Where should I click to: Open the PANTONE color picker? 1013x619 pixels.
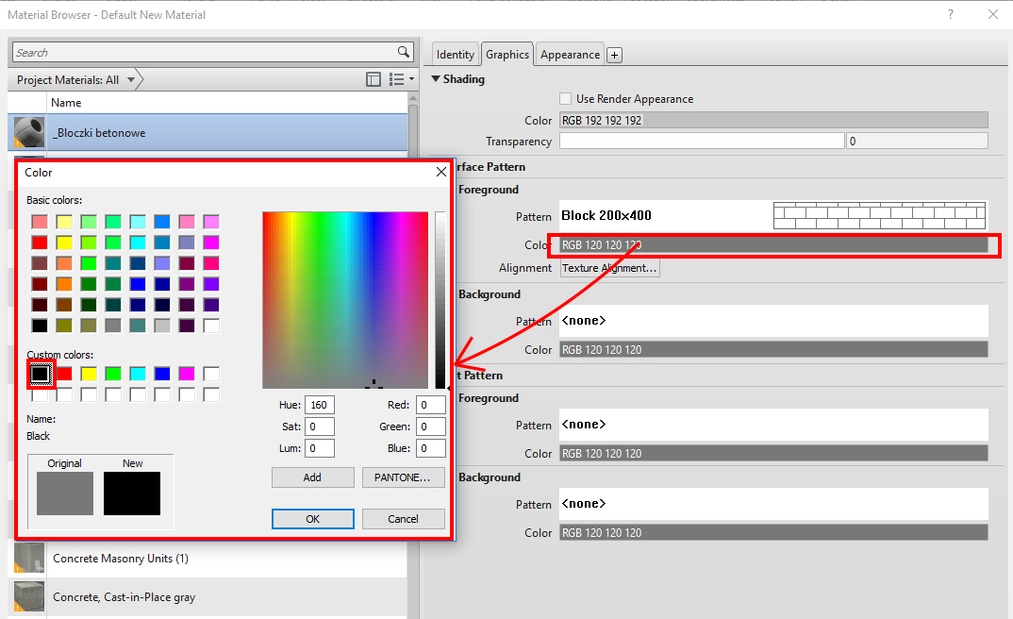click(403, 477)
